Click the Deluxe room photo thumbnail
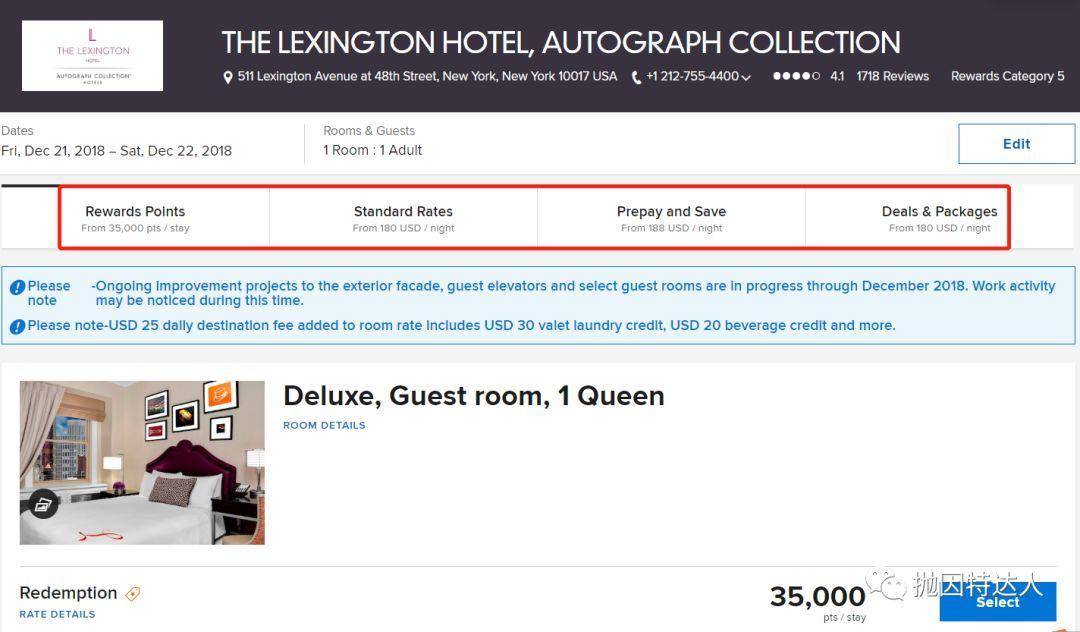This screenshot has width=1080, height=632. (142, 462)
